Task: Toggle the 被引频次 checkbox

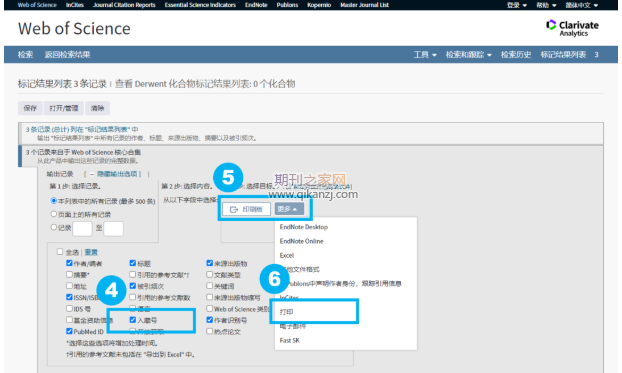Action: [133, 285]
